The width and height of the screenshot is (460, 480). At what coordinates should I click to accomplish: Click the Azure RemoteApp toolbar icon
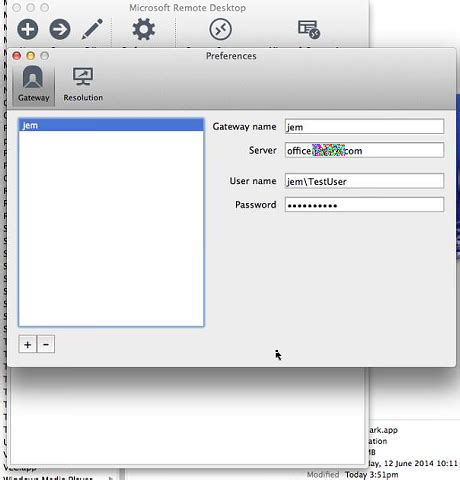pyautogui.click(x=308, y=29)
